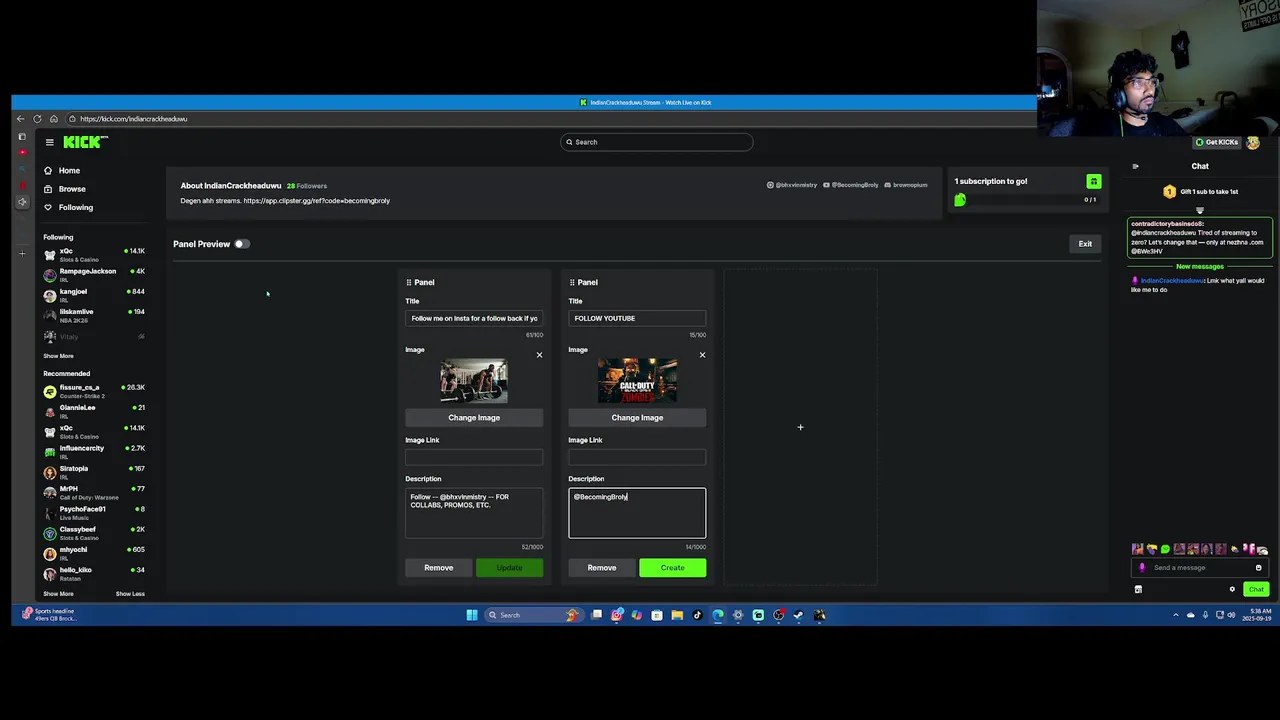Click the Kick logo
Screen dimensions: 1280x720
(84, 142)
